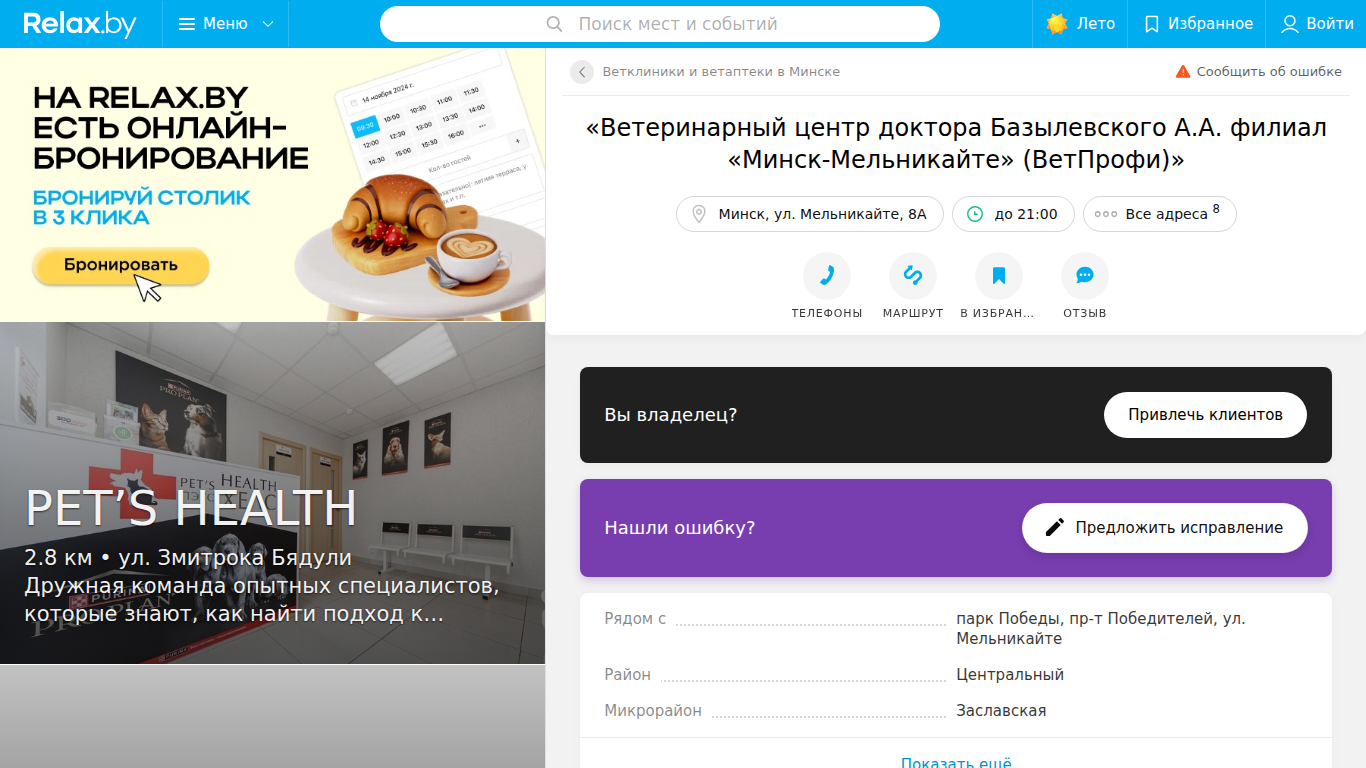
Task: Open working hours до 21:00 chip
Action: coord(1013,214)
